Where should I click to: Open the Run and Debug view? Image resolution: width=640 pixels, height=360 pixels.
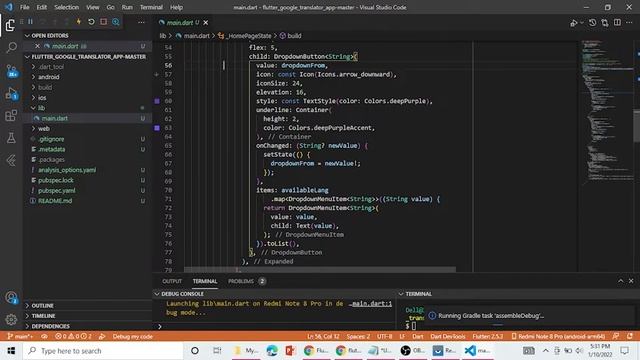point(11,93)
